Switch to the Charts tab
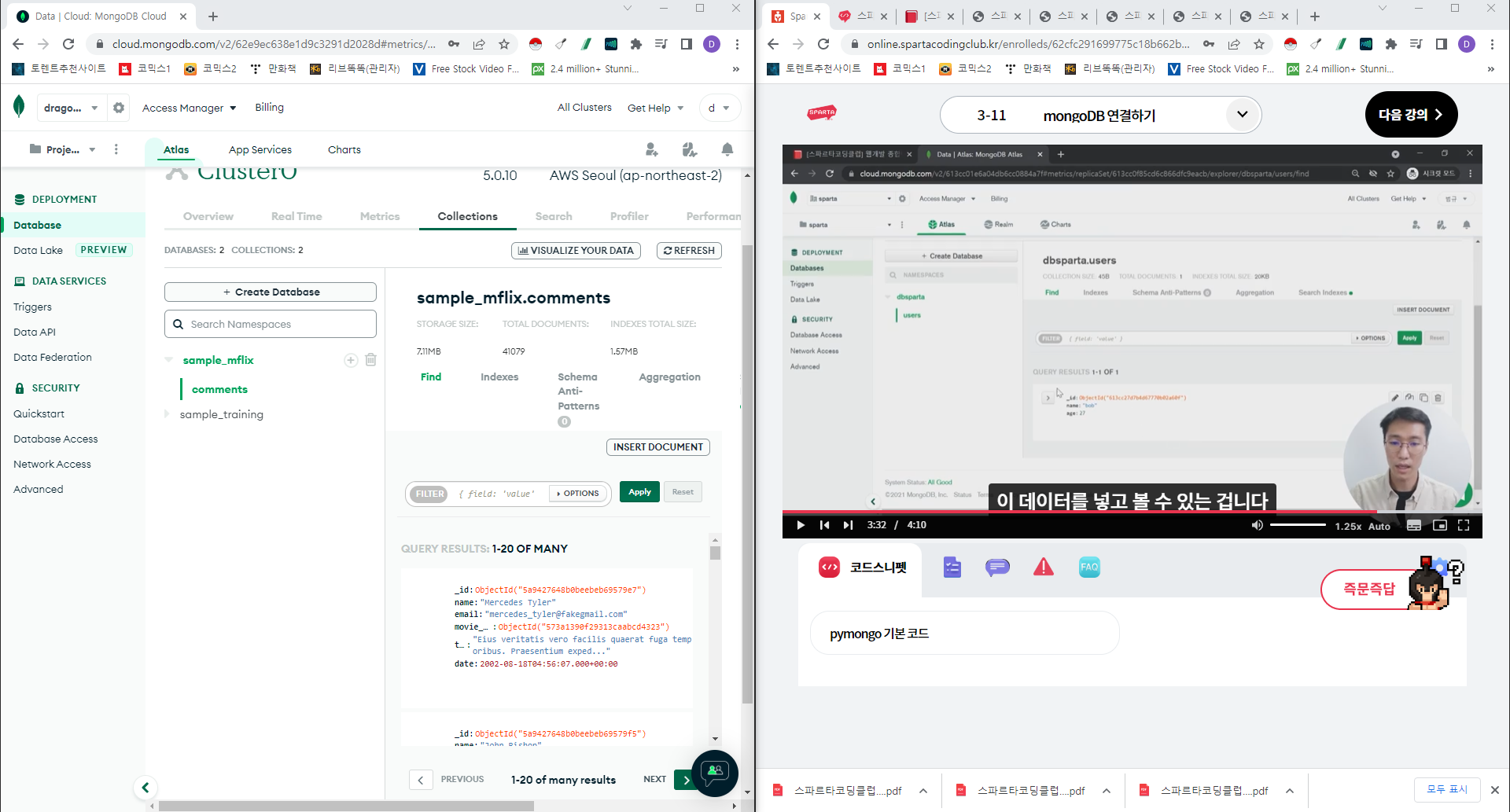 click(344, 149)
